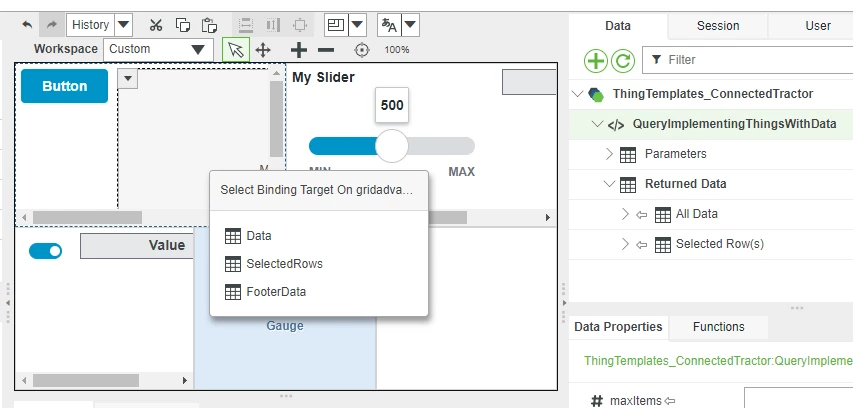853x408 pixels.
Task: Click the Gauge widget label
Action: coord(285,326)
